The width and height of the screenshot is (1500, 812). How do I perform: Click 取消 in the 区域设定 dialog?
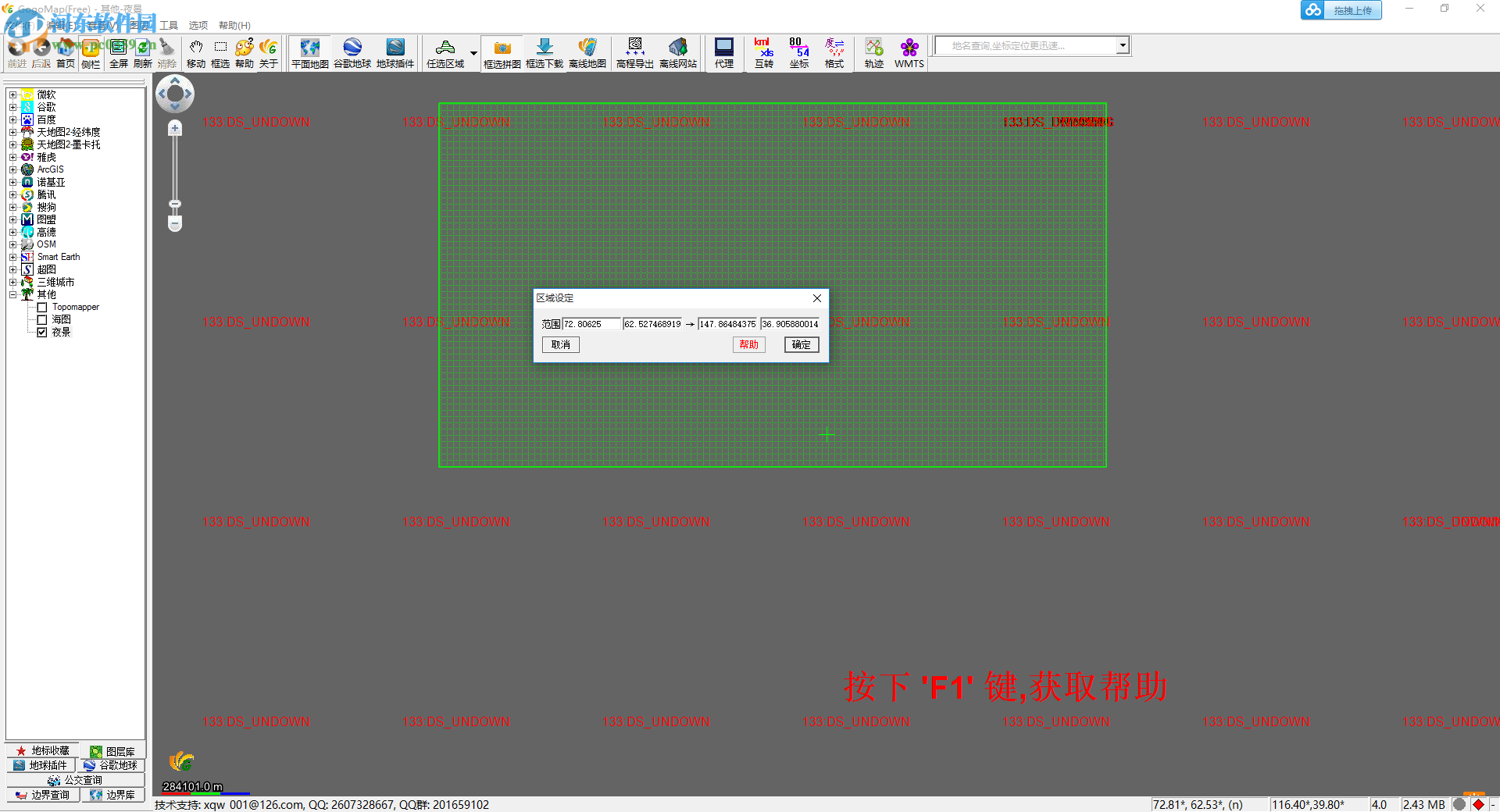[561, 345]
